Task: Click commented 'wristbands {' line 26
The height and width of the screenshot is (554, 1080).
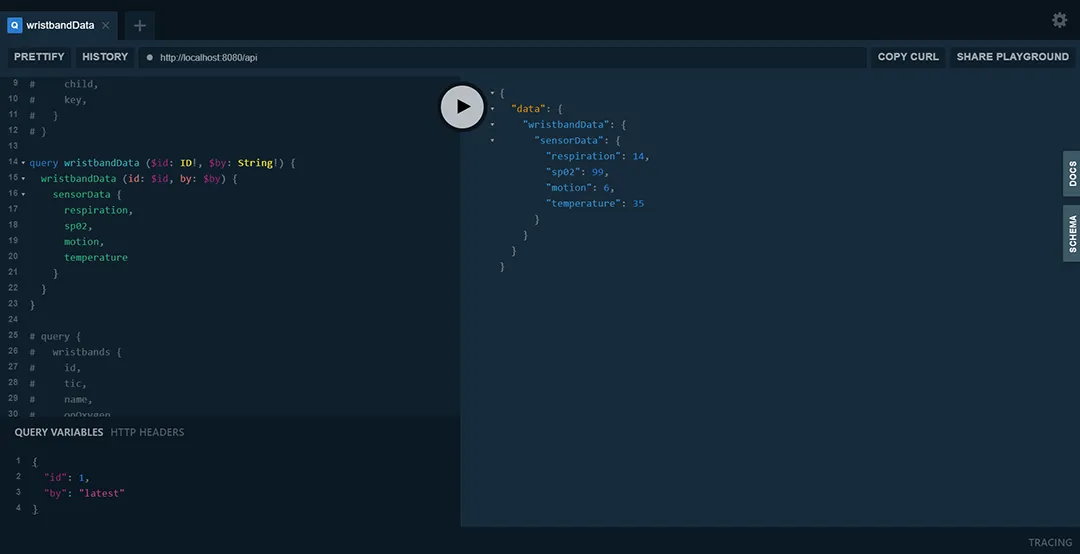Action: coord(87,352)
